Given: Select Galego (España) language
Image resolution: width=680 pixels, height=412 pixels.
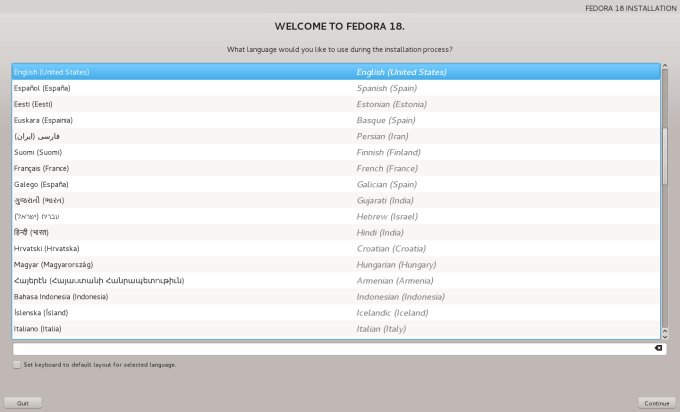Looking at the screenshot, I should 336,184.
